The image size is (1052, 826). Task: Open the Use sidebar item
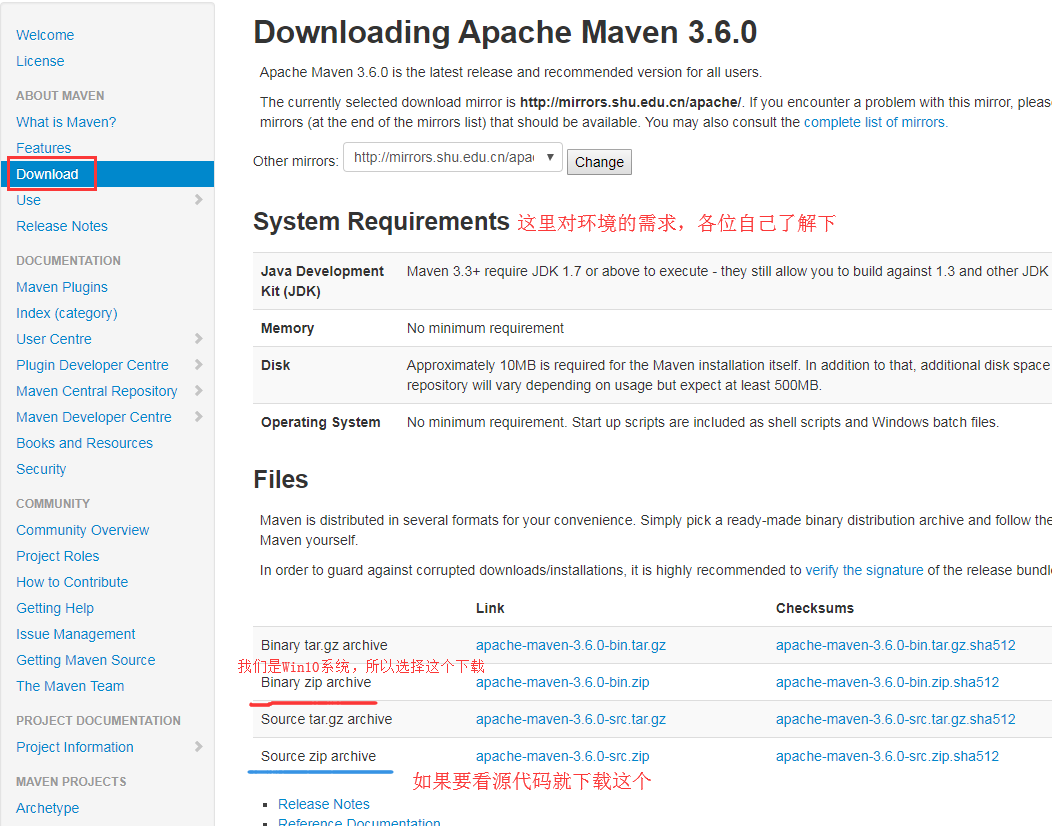[28, 200]
